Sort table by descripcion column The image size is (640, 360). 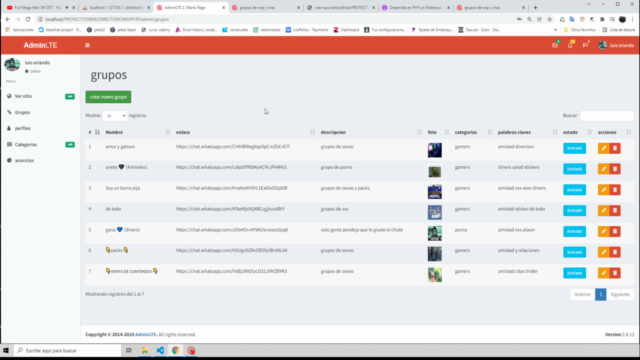(x=371, y=132)
